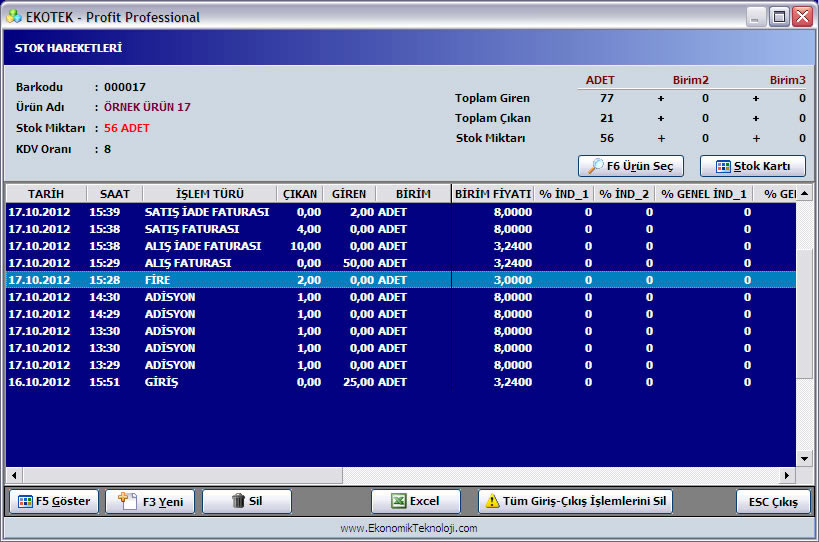
Task: Click the İŞLEM TÜRÜ column header
Action: click(x=209, y=194)
